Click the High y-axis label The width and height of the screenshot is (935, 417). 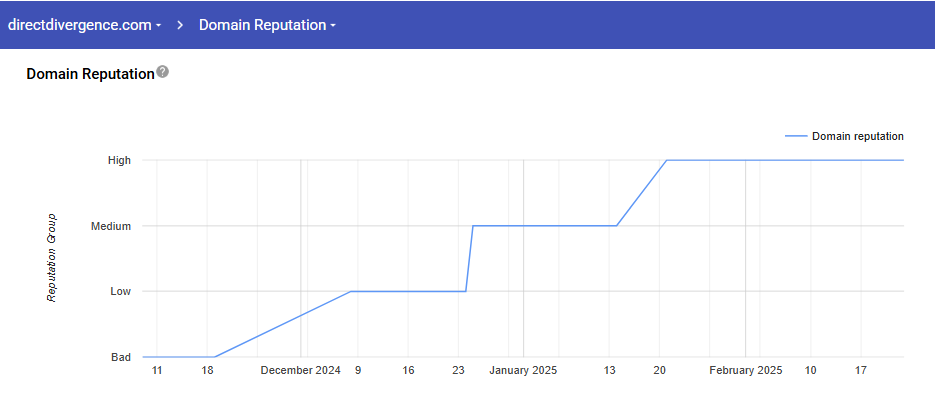coord(120,160)
